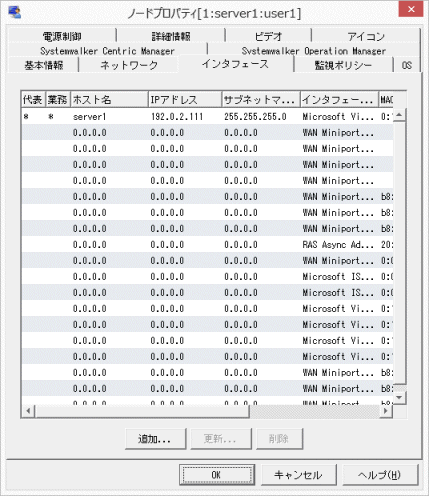Click the horizontal scroll left arrow

coord(28,411)
